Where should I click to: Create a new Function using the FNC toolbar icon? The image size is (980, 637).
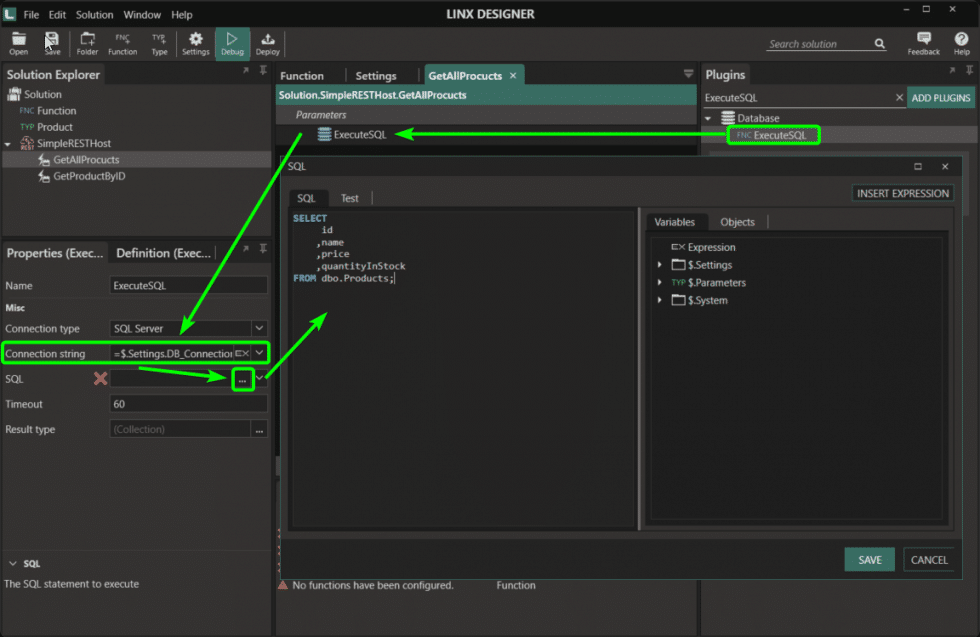(122, 43)
